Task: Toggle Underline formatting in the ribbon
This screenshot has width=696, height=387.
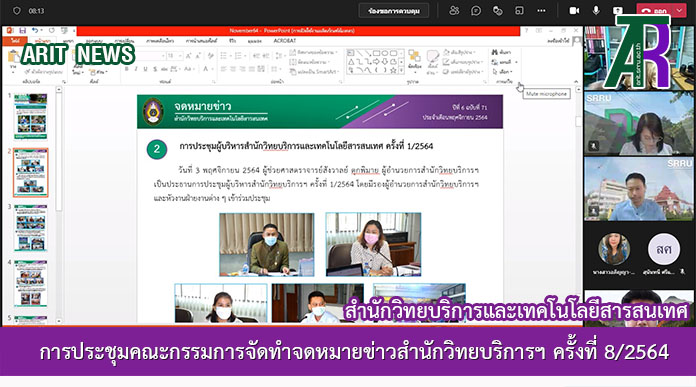Action: coord(145,69)
